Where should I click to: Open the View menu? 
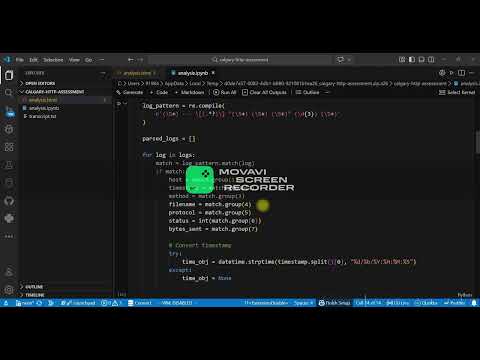[x=74, y=60]
